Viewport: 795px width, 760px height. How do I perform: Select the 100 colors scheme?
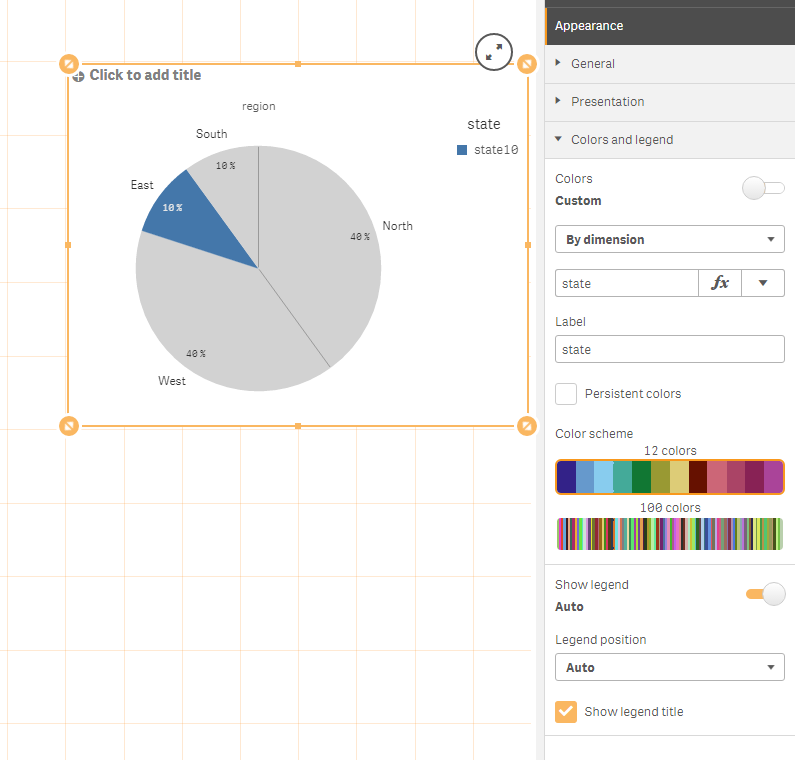[669, 534]
